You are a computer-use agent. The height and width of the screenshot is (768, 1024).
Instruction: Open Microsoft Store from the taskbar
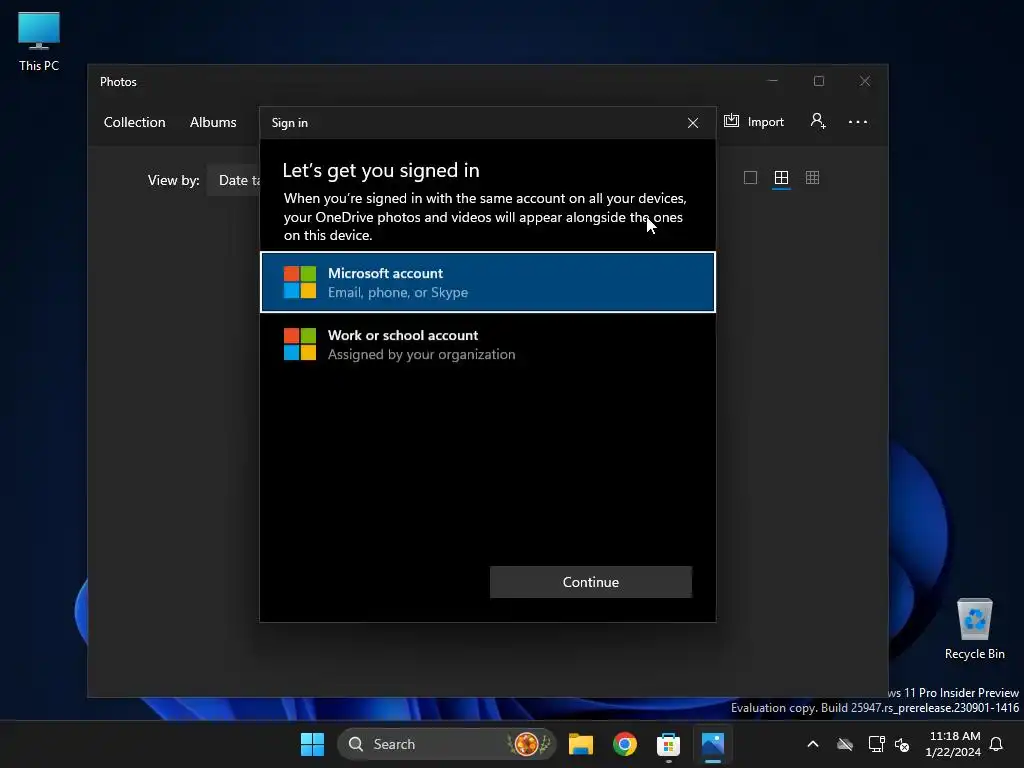(x=668, y=744)
